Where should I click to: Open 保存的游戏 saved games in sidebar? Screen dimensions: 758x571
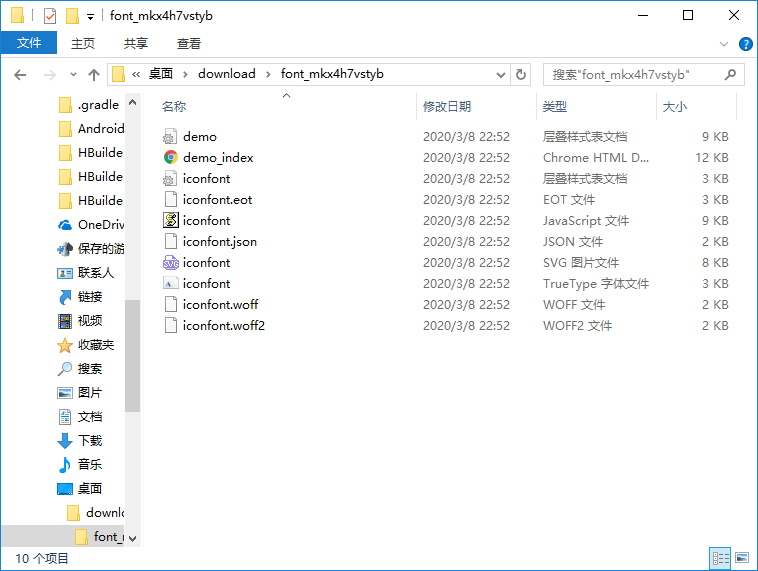91,249
